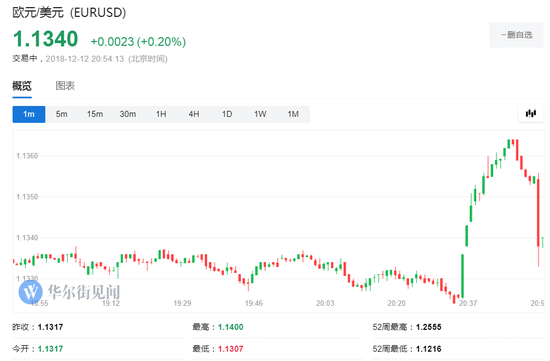
Task: Click the 20:20 time axis label
Action: click(396, 303)
